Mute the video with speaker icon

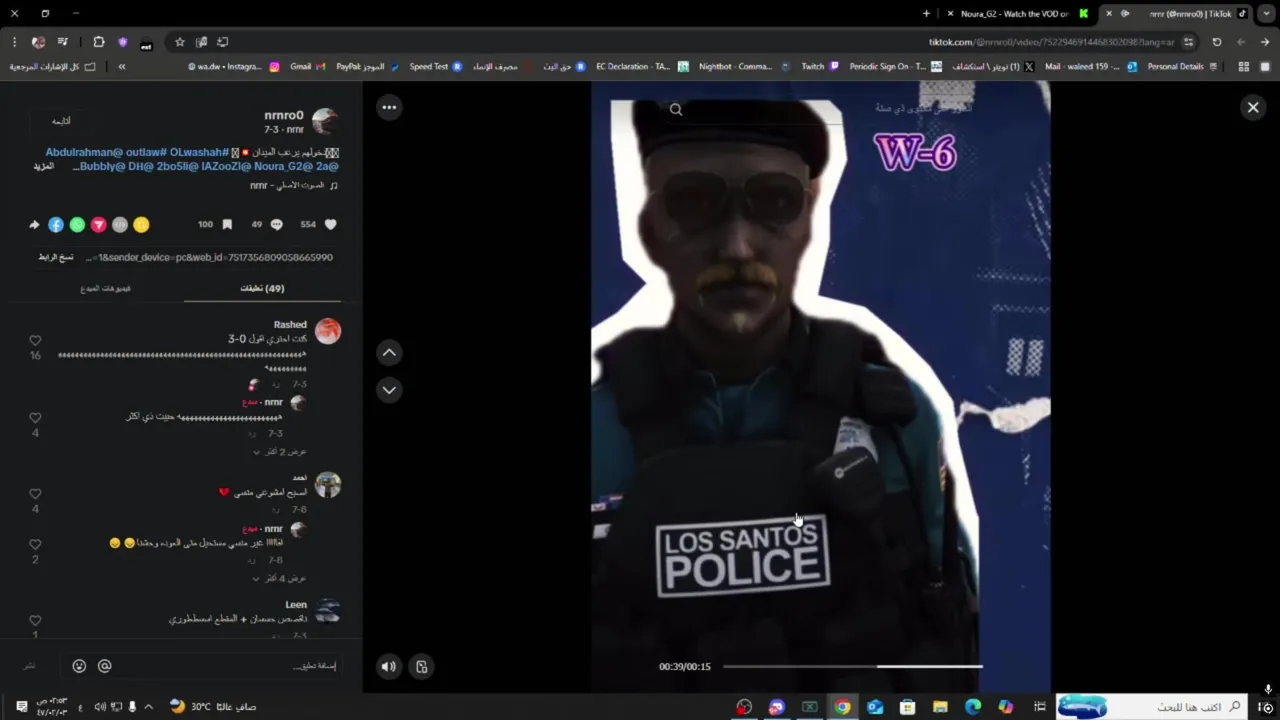(x=389, y=666)
